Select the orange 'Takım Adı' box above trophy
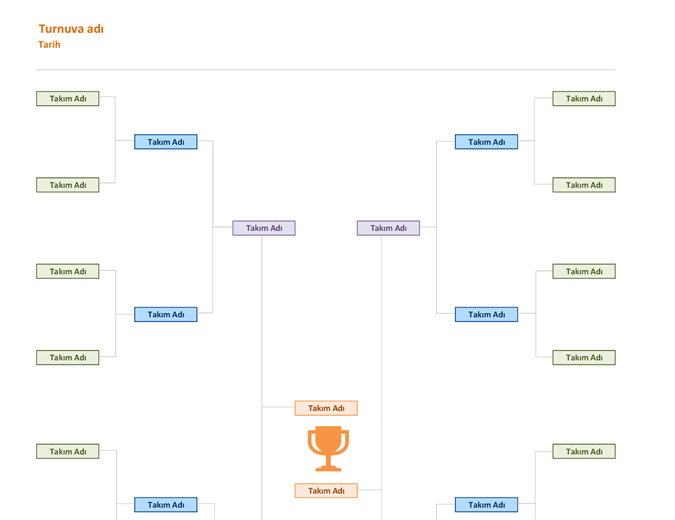The width and height of the screenshot is (675, 520). point(326,408)
